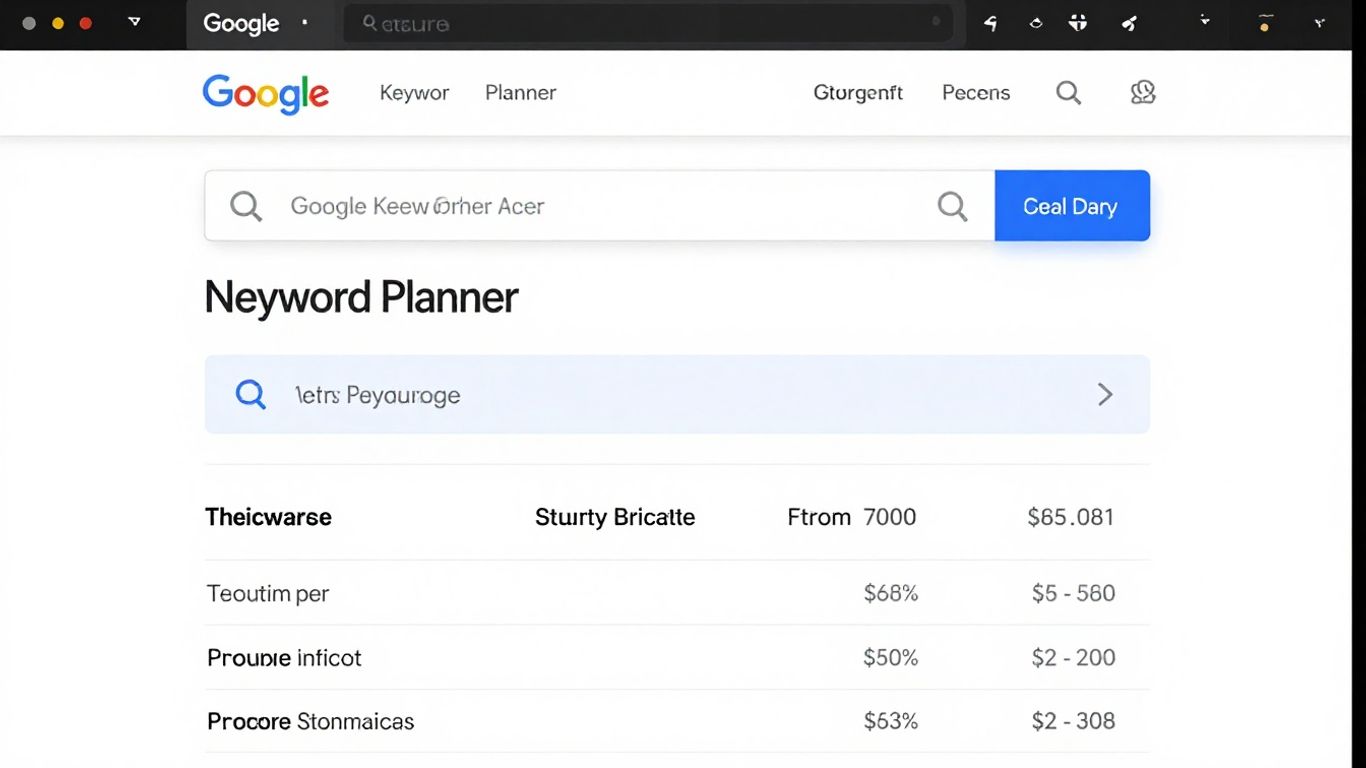1366x768 pixels.
Task: Select the Google browser tab
Action: pyautogui.click(x=260, y=24)
